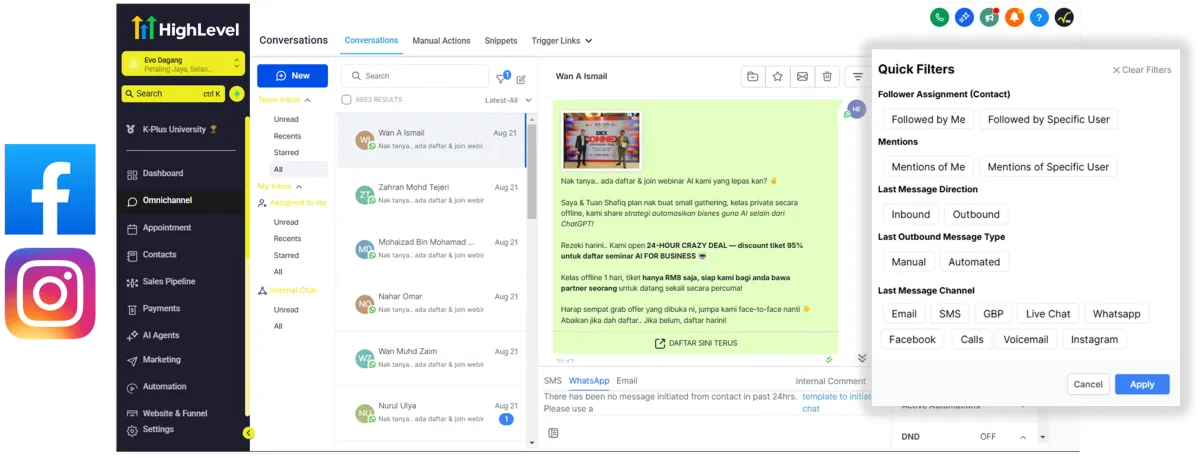Select the Conversations tab

point(371,41)
